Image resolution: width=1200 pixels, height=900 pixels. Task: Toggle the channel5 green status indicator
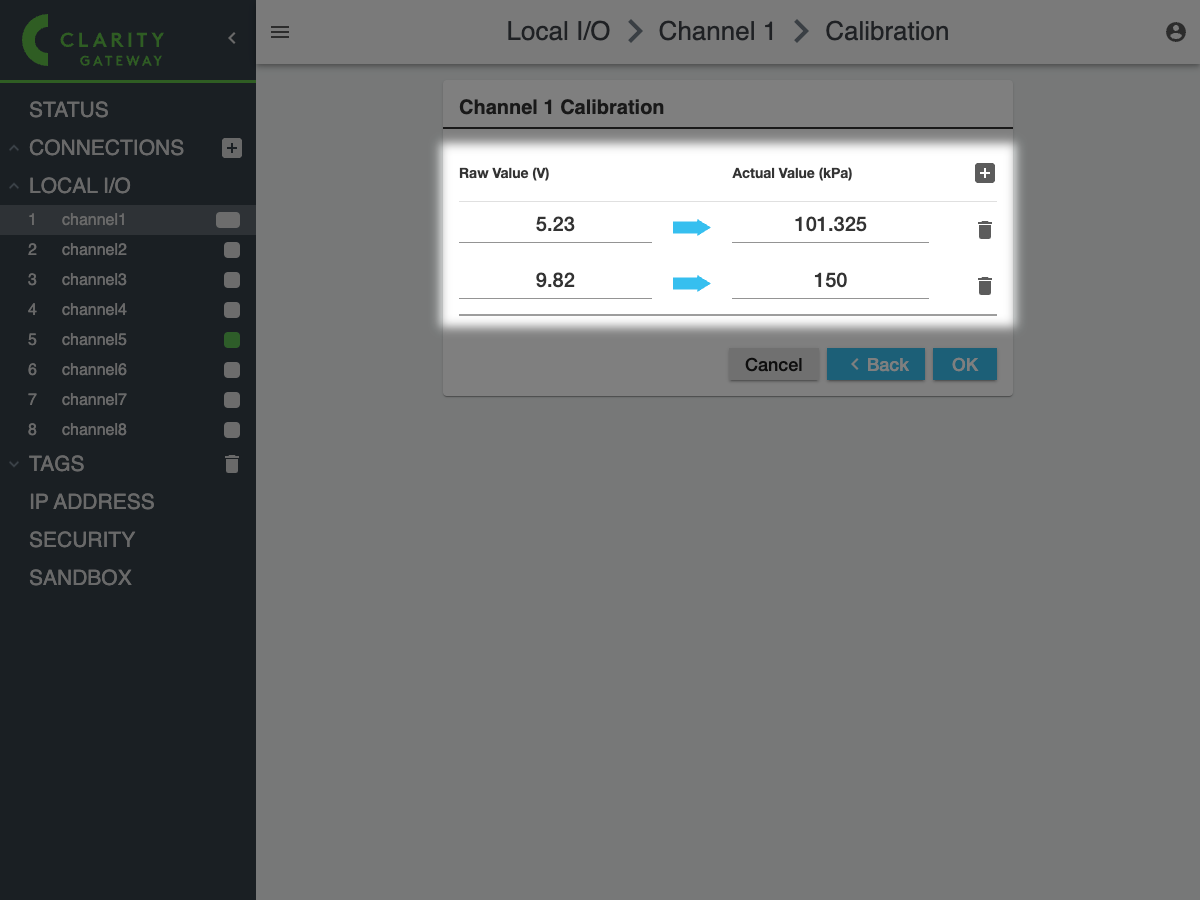click(232, 340)
